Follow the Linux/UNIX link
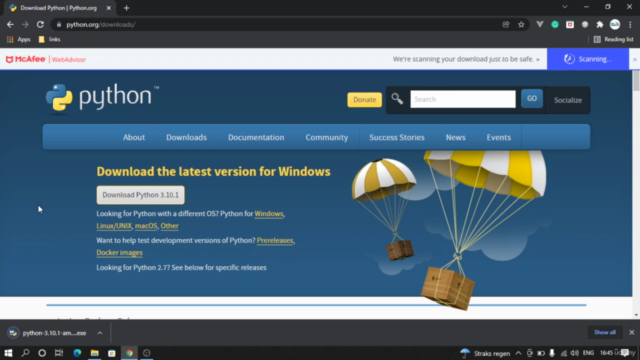640x360 pixels. (114, 226)
